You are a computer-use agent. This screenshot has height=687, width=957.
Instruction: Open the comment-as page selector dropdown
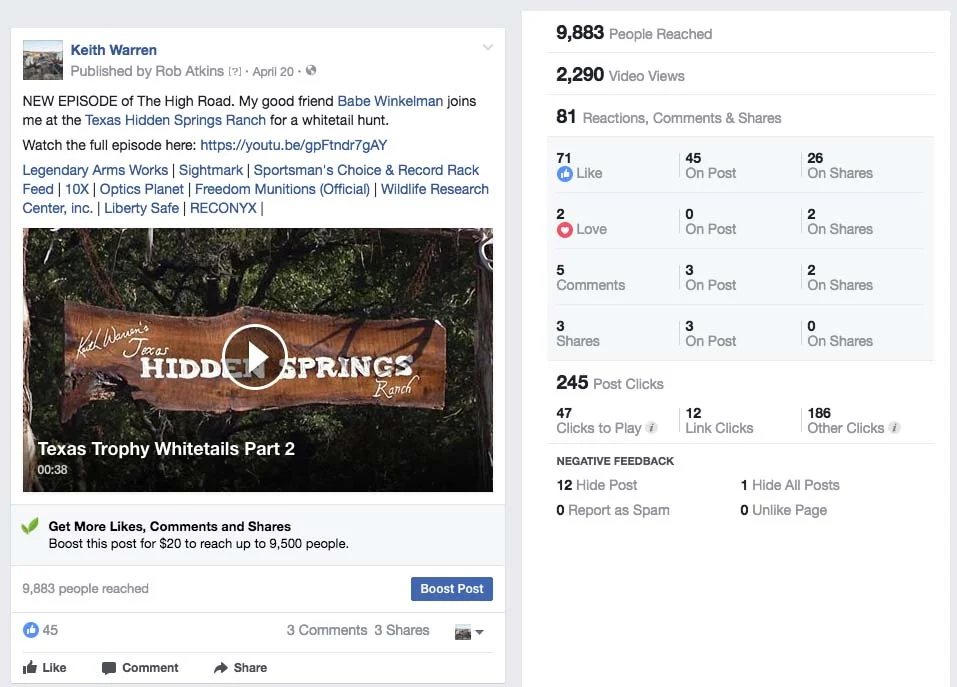469,632
